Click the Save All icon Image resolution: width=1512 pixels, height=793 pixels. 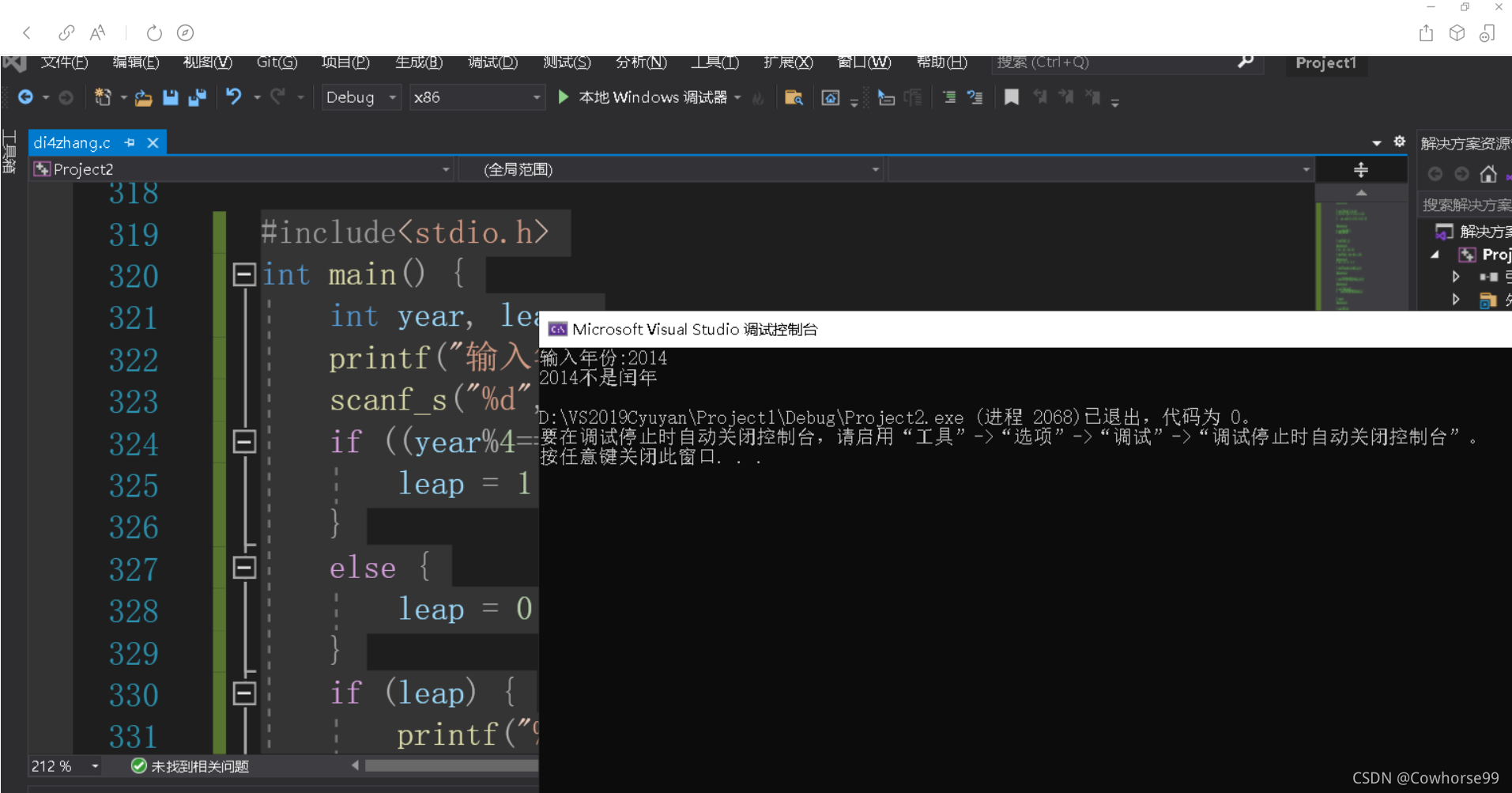click(x=197, y=97)
